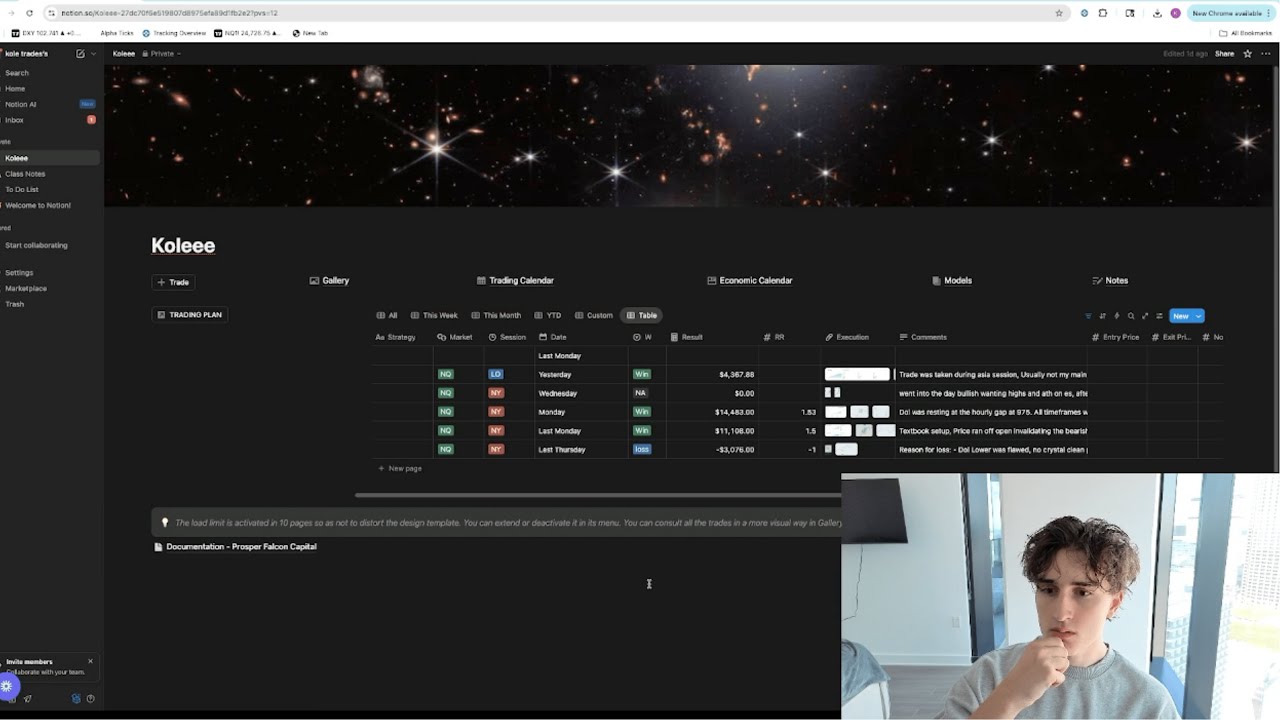Open the Private access dropdown
Screen dimensions: 1280x720
click(x=161, y=53)
